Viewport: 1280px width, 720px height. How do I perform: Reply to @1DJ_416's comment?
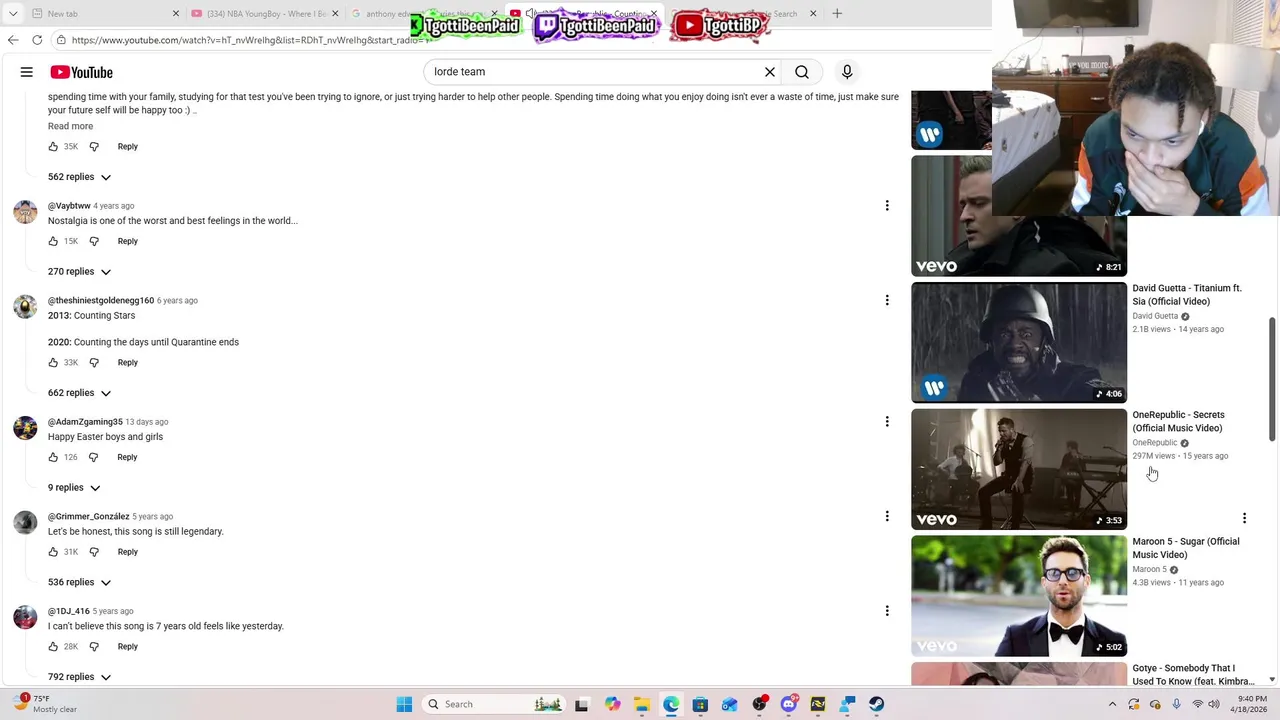(x=127, y=647)
